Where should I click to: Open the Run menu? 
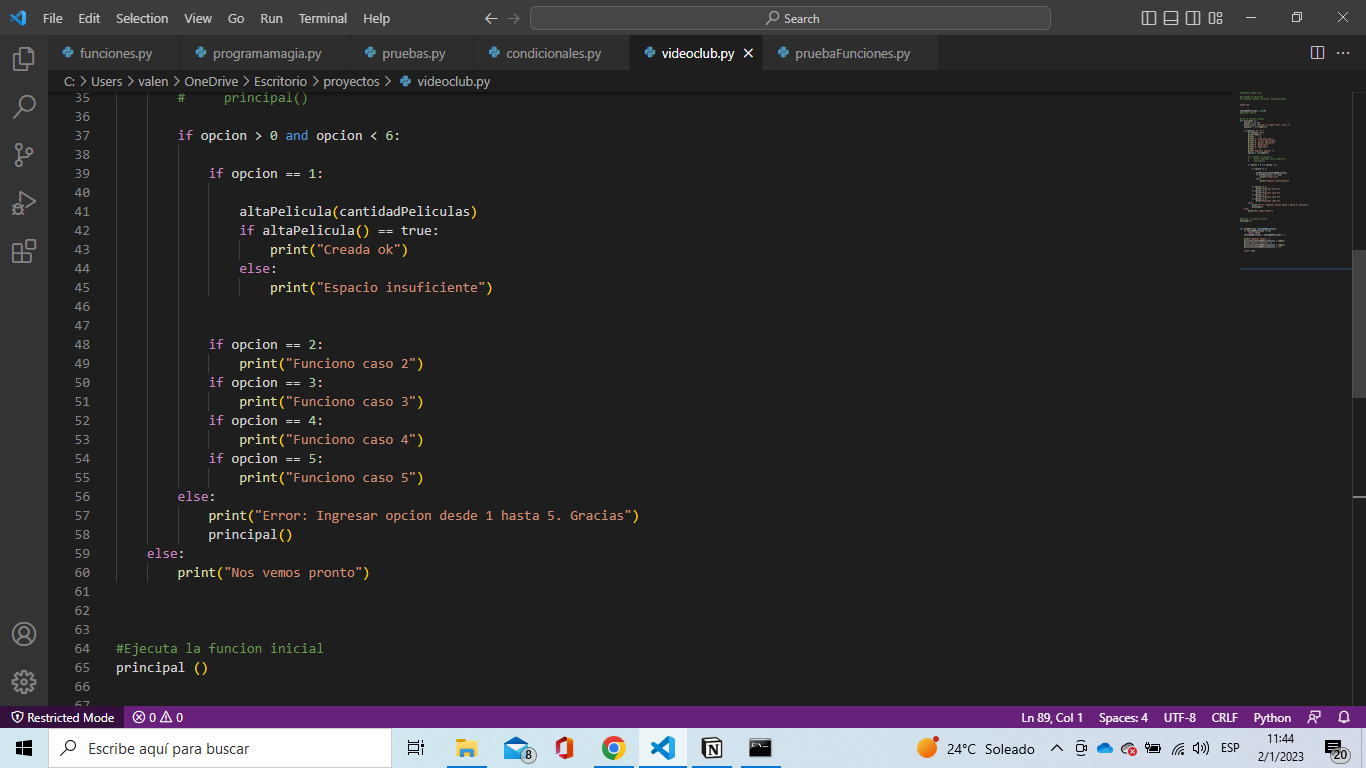(271, 18)
